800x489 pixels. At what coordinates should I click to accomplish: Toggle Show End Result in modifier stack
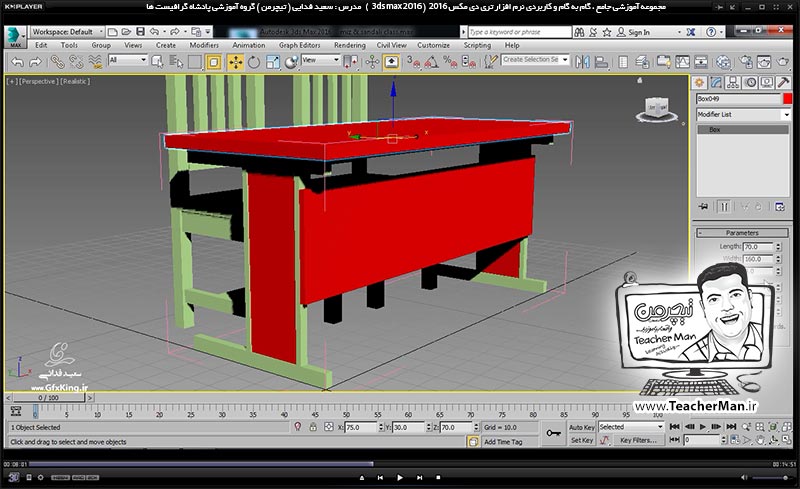click(724, 207)
